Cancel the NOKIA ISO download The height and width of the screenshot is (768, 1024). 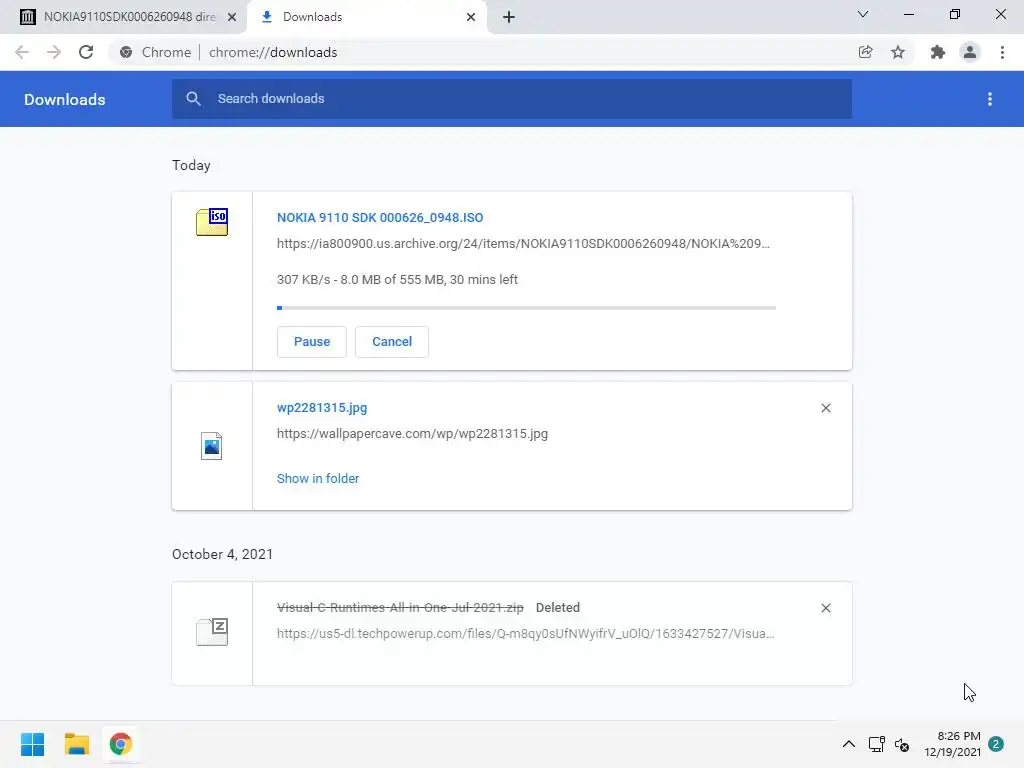(x=392, y=342)
